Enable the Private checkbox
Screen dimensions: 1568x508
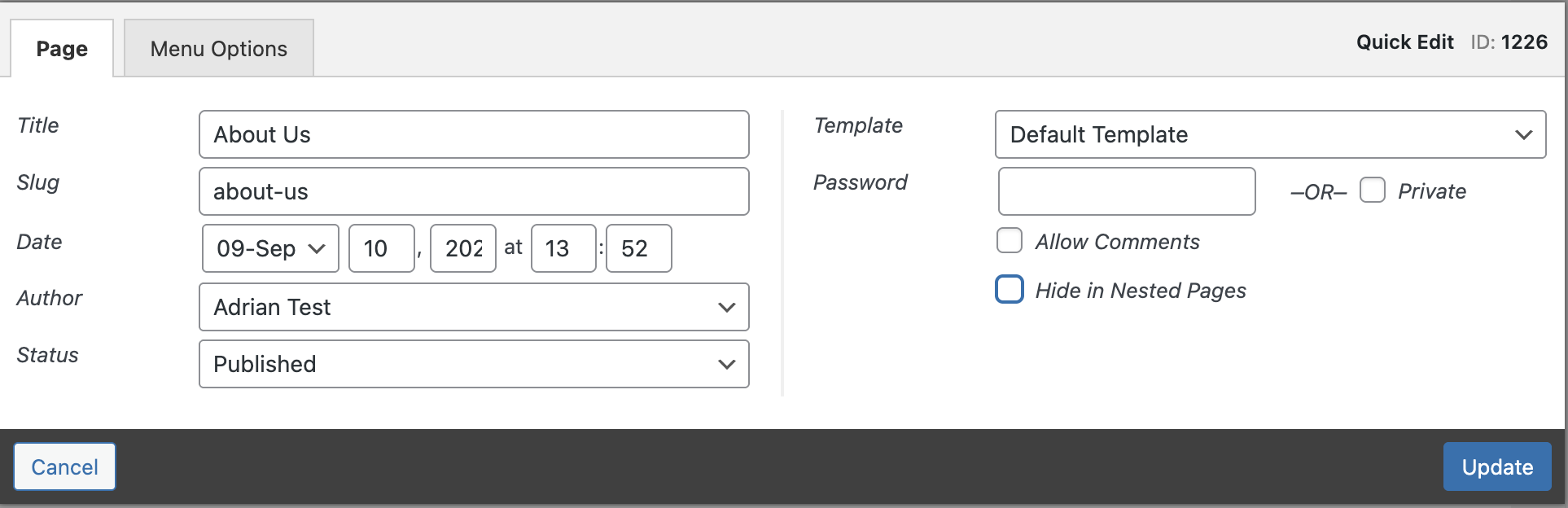(1373, 190)
